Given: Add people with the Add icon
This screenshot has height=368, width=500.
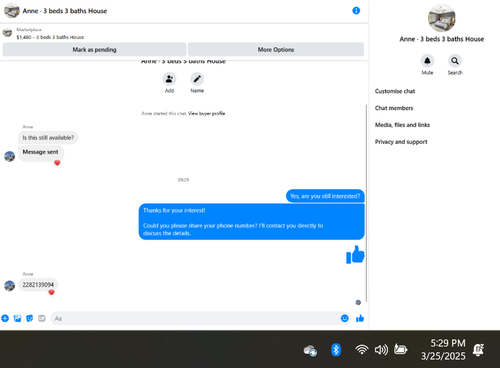Looking at the screenshot, I should pos(169,79).
